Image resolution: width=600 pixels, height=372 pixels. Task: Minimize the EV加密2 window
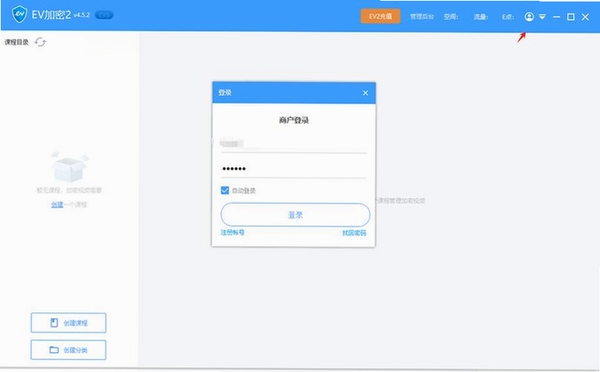tap(556, 17)
